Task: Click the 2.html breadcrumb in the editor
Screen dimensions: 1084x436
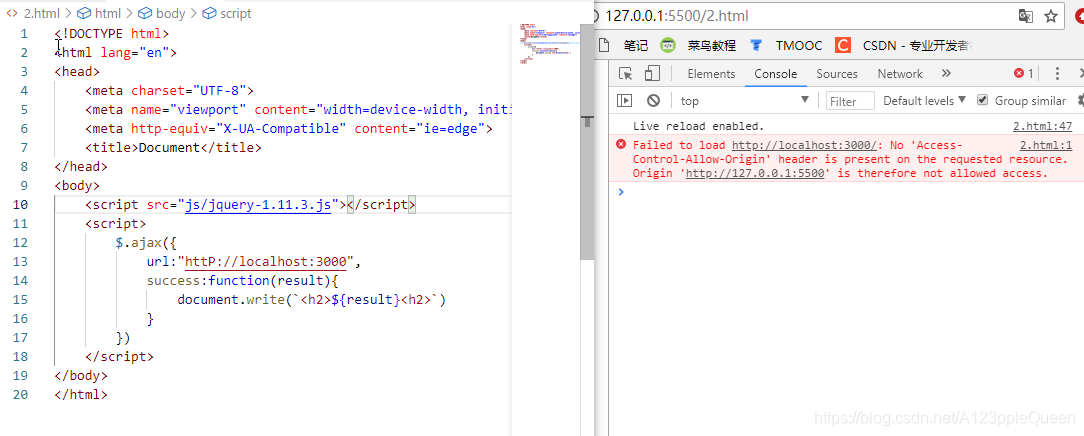Action: [40, 13]
